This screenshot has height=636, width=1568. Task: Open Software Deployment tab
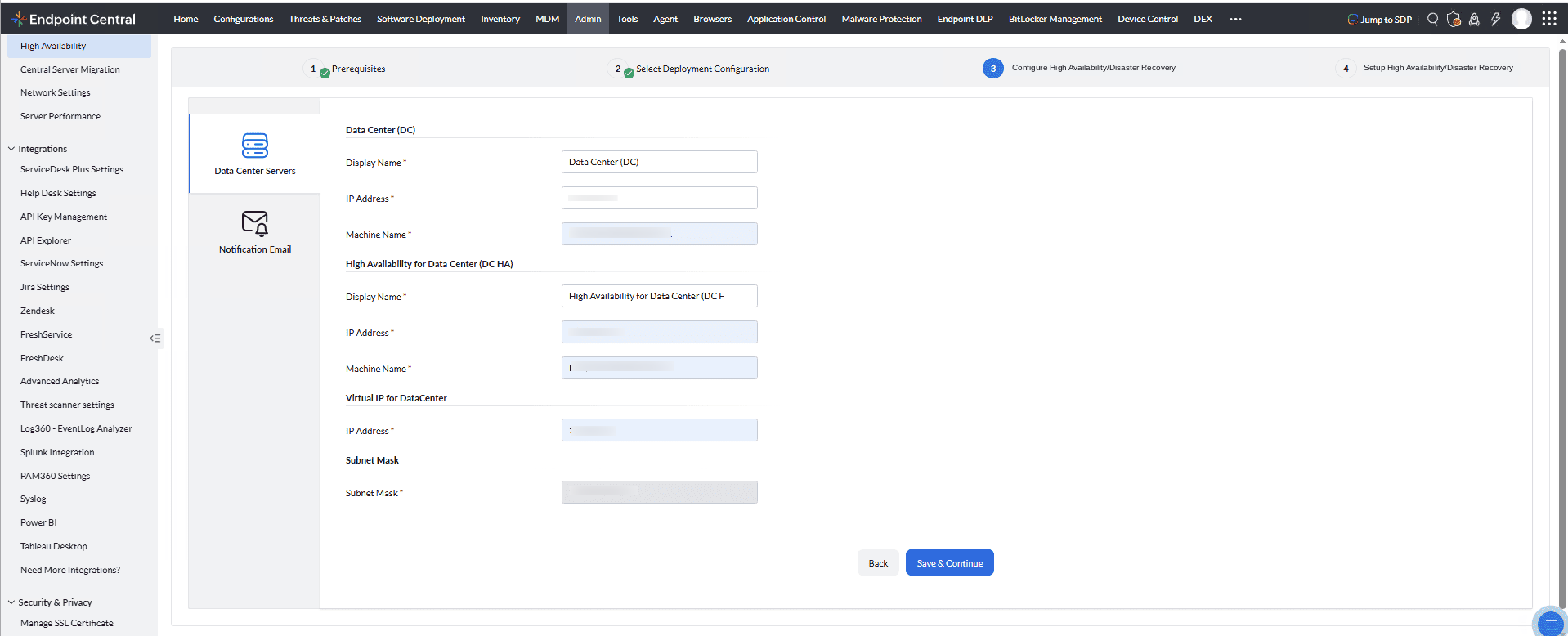421,19
